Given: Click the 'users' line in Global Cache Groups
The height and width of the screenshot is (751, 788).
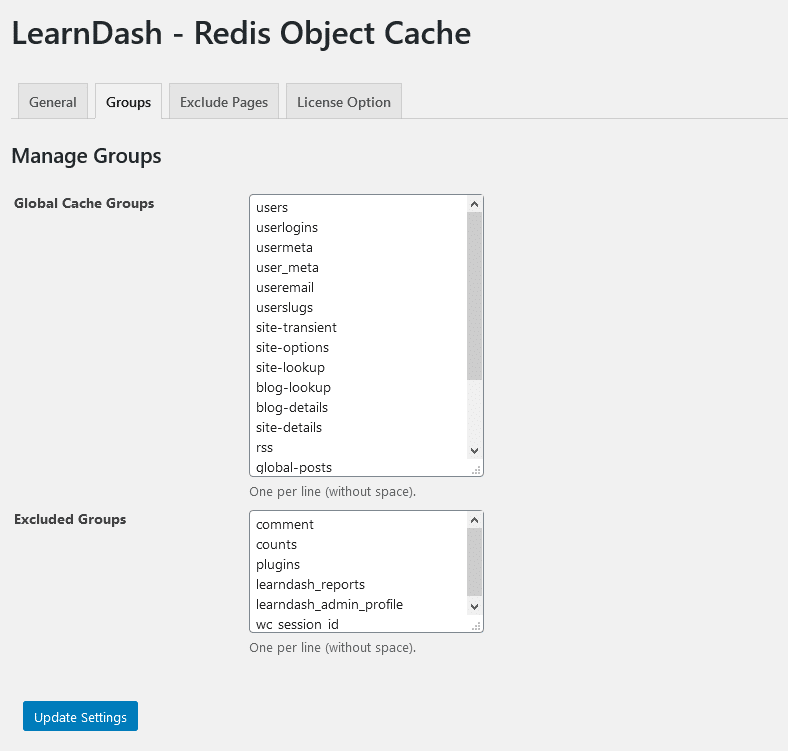Looking at the screenshot, I should tap(272, 208).
